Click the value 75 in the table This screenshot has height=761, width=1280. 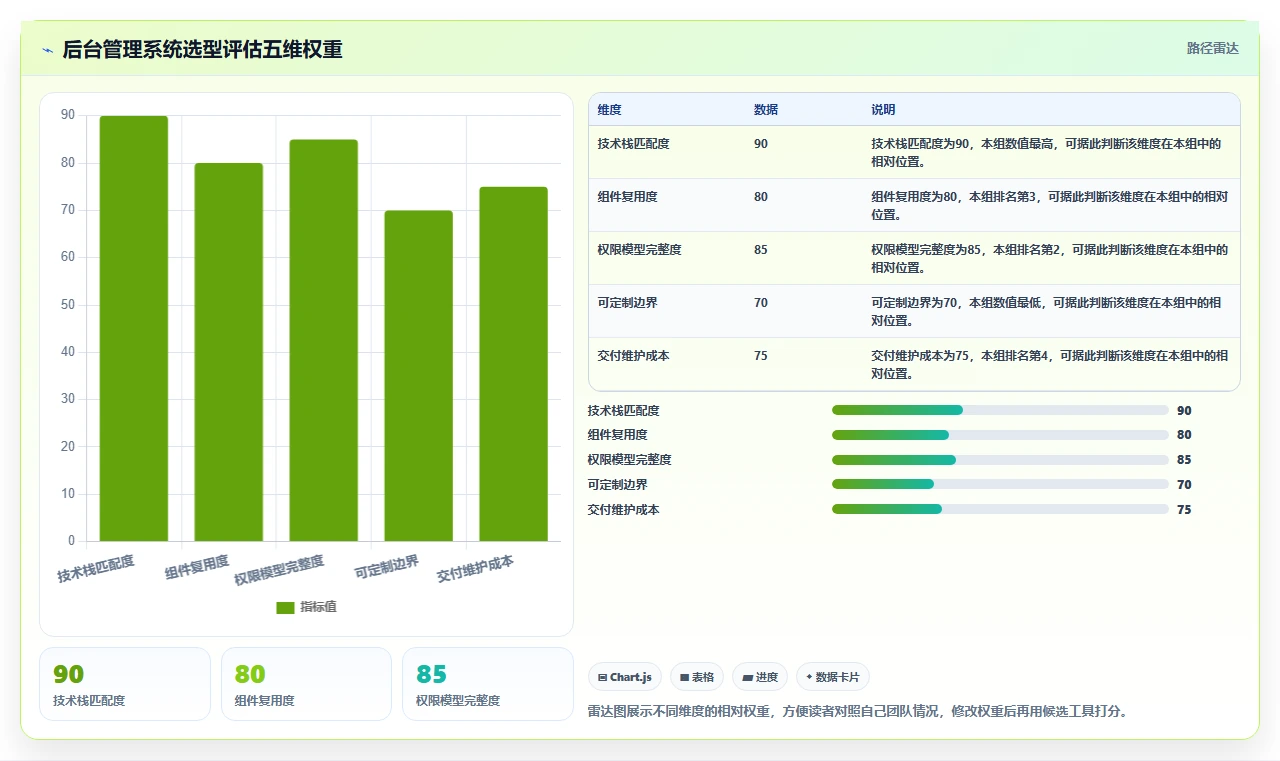click(x=761, y=356)
